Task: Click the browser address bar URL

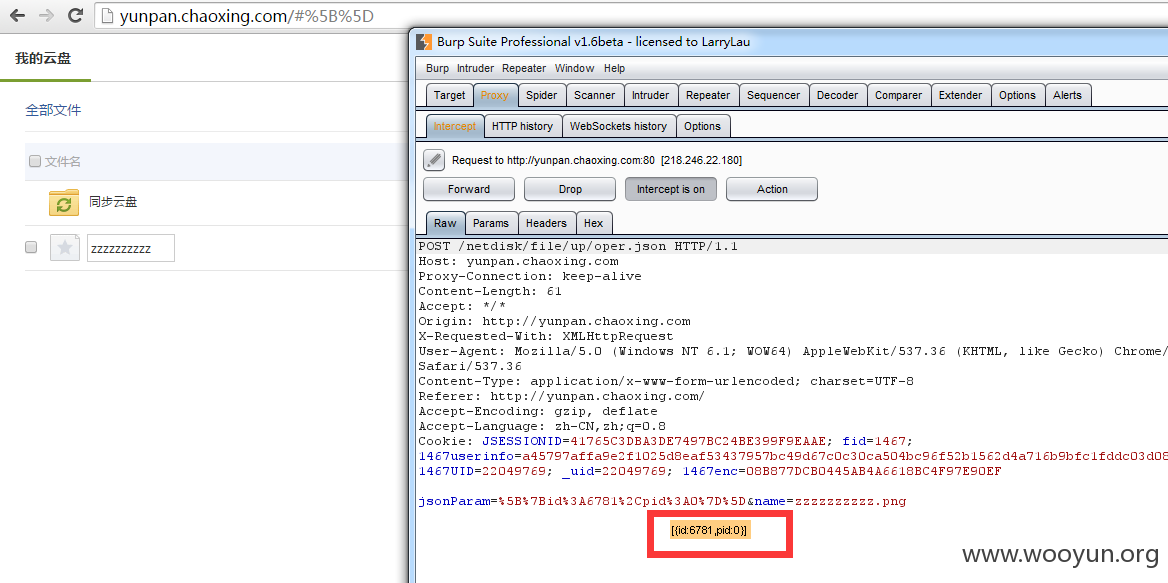Action: (247, 16)
